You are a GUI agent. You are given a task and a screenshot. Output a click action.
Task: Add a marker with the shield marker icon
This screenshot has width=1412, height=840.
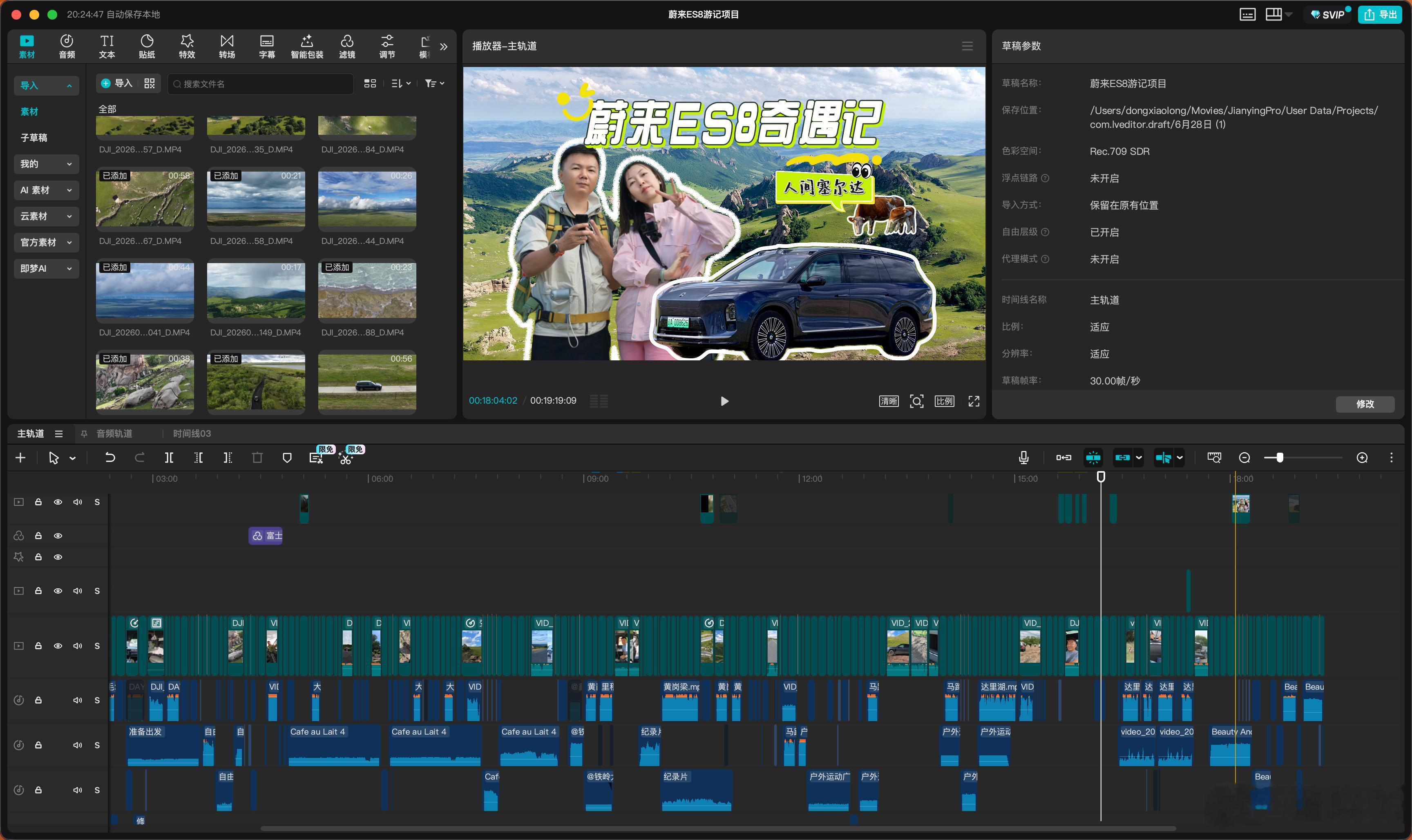[287, 457]
